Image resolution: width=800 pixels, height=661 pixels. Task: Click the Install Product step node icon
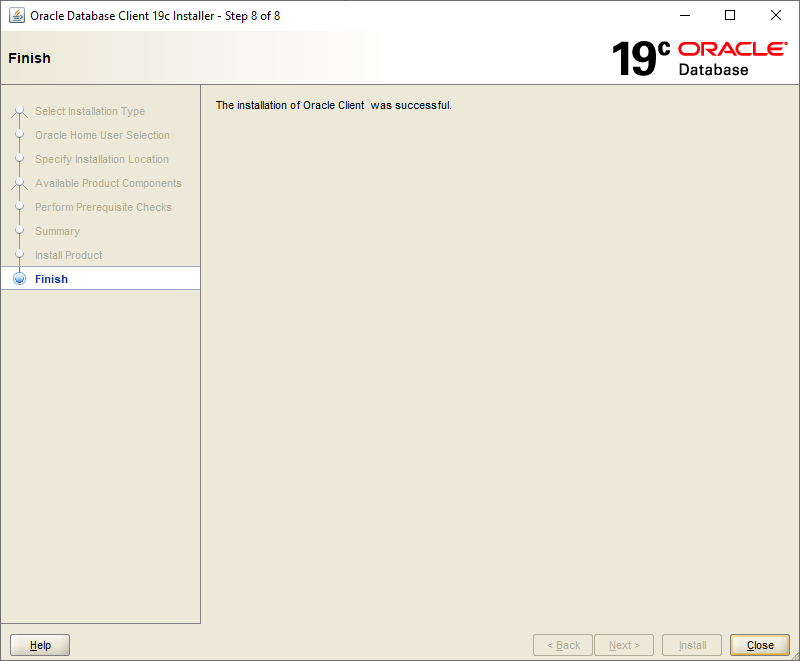(x=19, y=254)
